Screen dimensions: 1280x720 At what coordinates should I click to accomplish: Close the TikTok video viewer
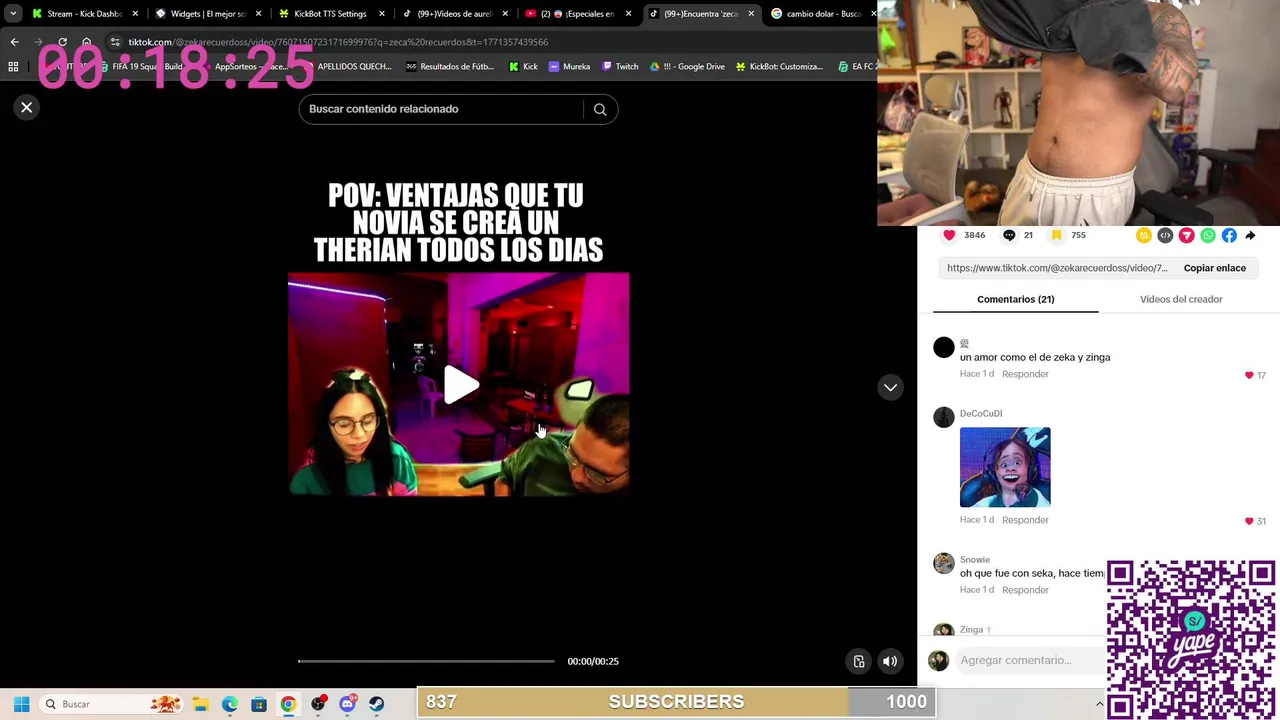27,107
